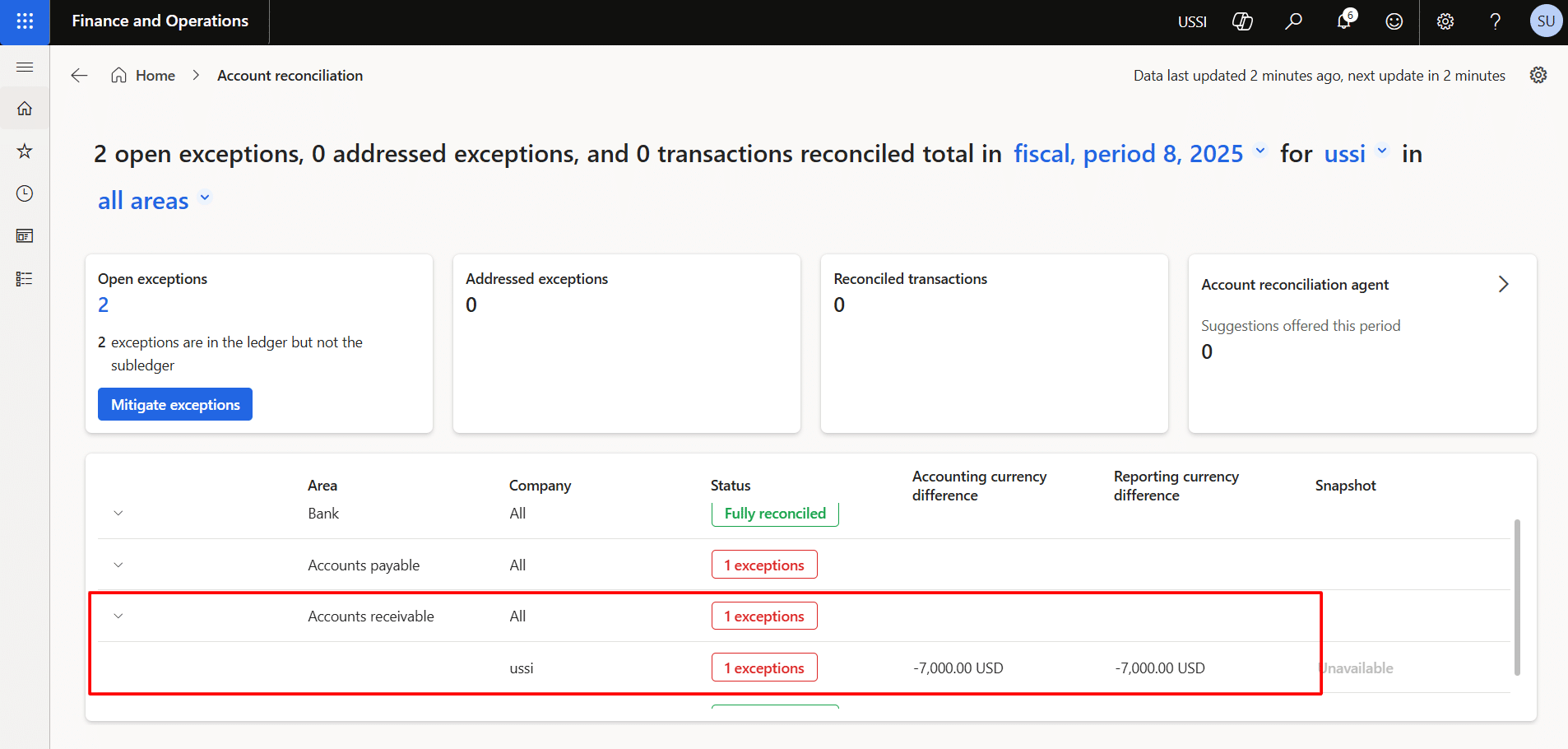Click the Mitigate exceptions button

(175, 404)
